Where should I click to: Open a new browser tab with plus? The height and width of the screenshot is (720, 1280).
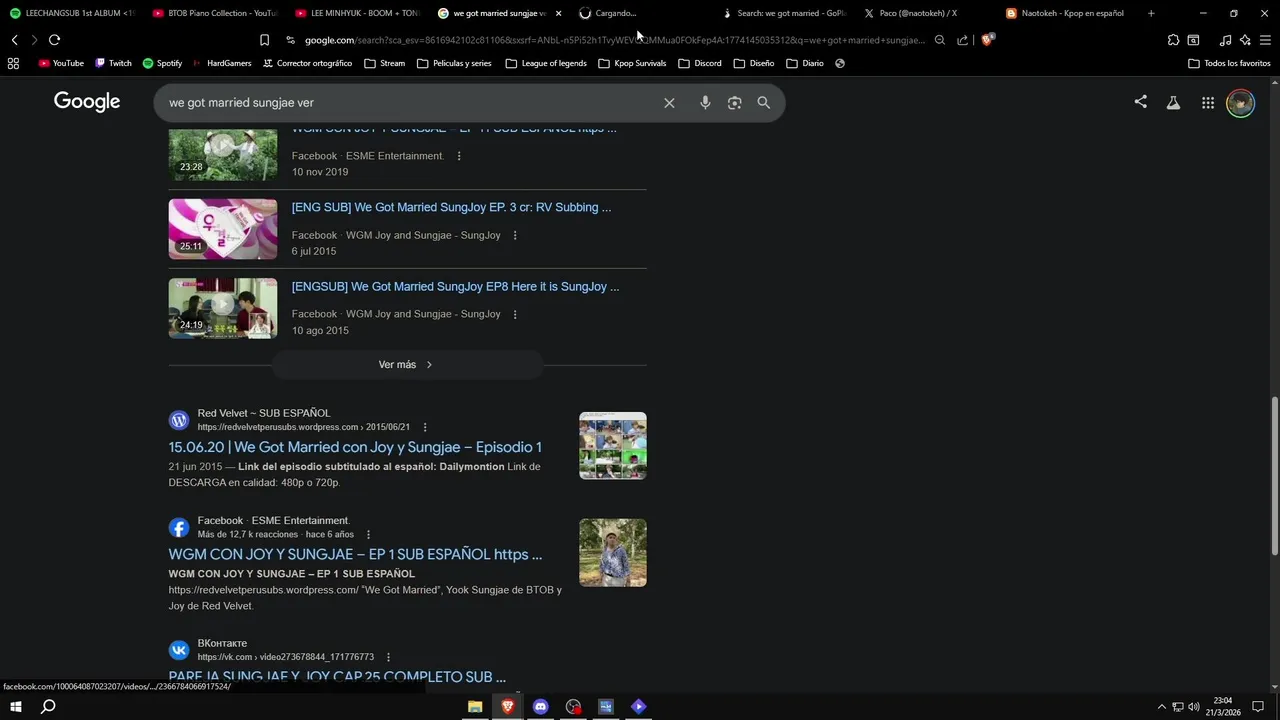pyautogui.click(x=1151, y=13)
